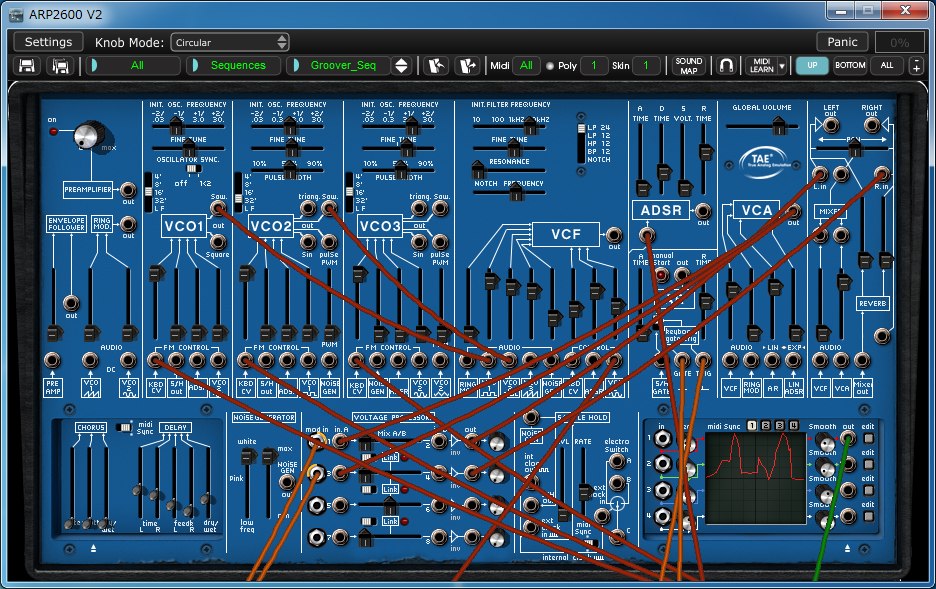Click the headphones icon in the toolbar
The height and width of the screenshot is (589, 936).
coord(726,66)
